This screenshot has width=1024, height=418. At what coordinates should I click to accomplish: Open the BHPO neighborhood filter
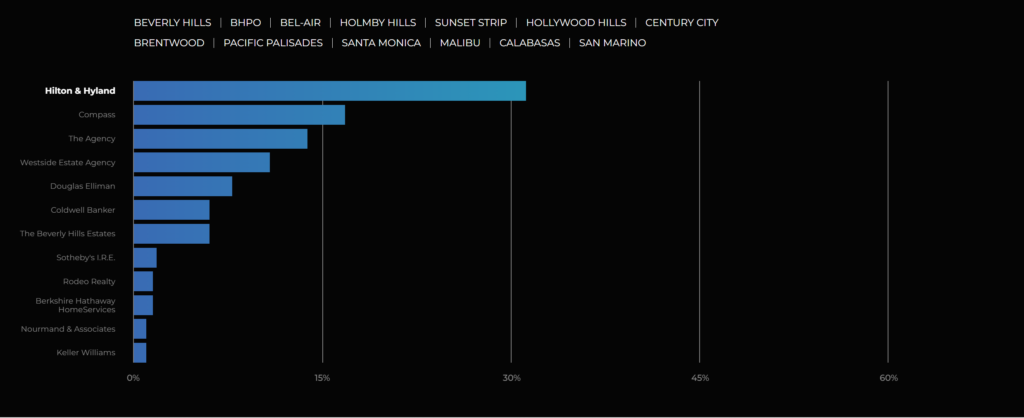coord(245,22)
